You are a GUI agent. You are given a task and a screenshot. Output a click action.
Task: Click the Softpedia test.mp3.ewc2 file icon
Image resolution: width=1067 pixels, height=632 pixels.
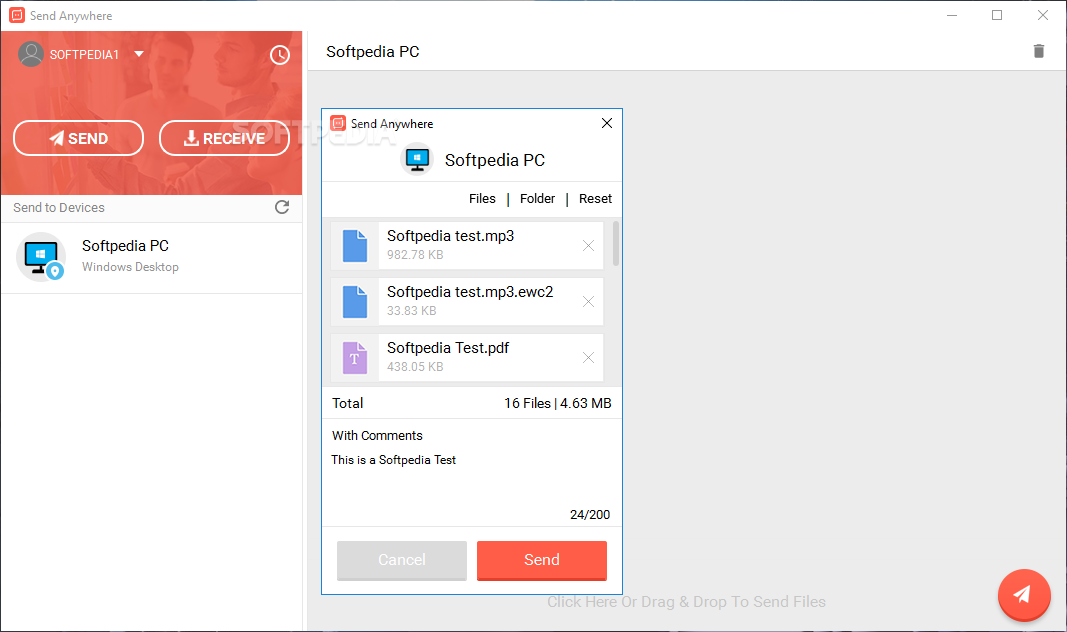click(355, 301)
